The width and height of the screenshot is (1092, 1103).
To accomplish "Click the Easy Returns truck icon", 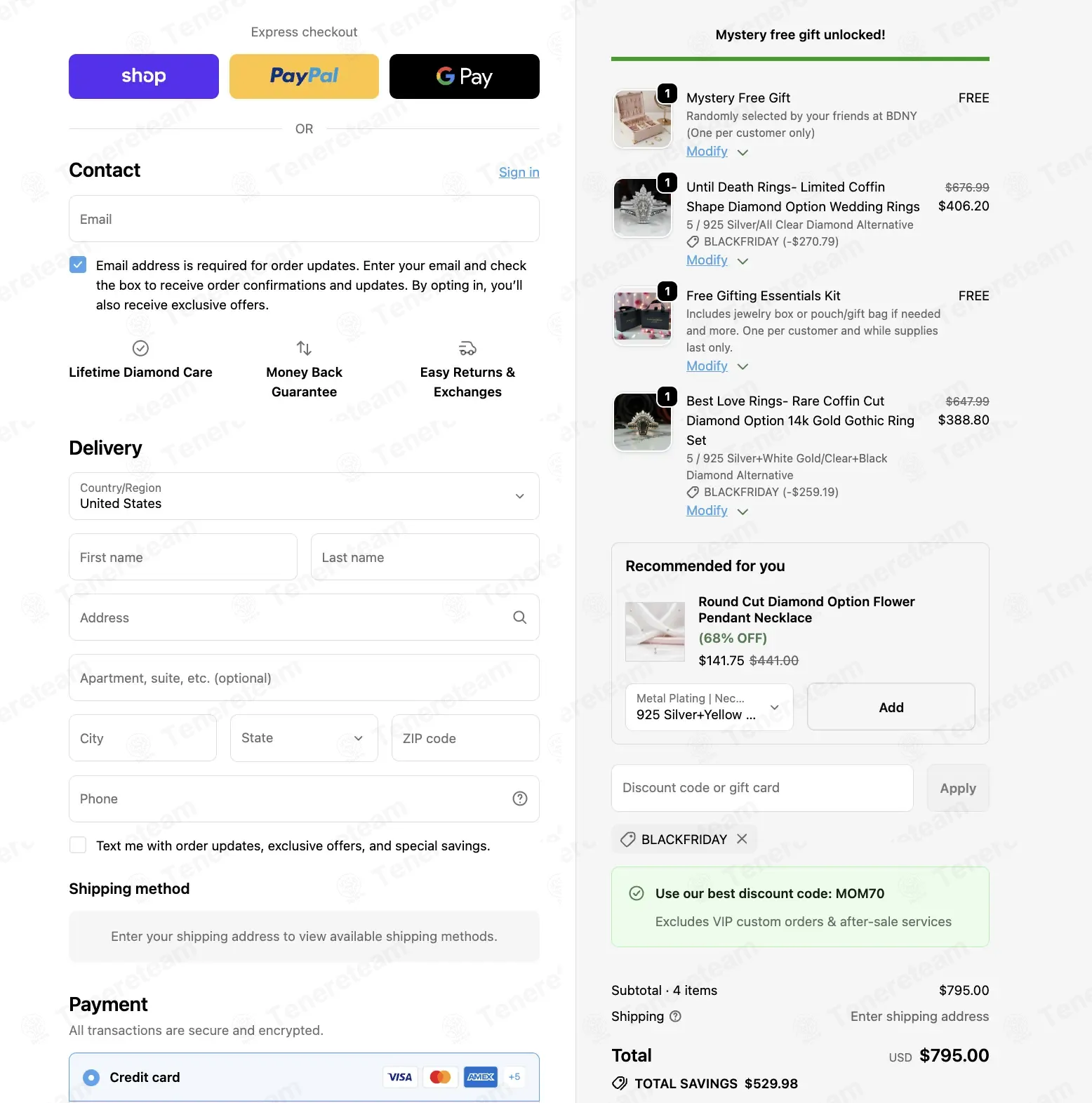I will [x=467, y=348].
